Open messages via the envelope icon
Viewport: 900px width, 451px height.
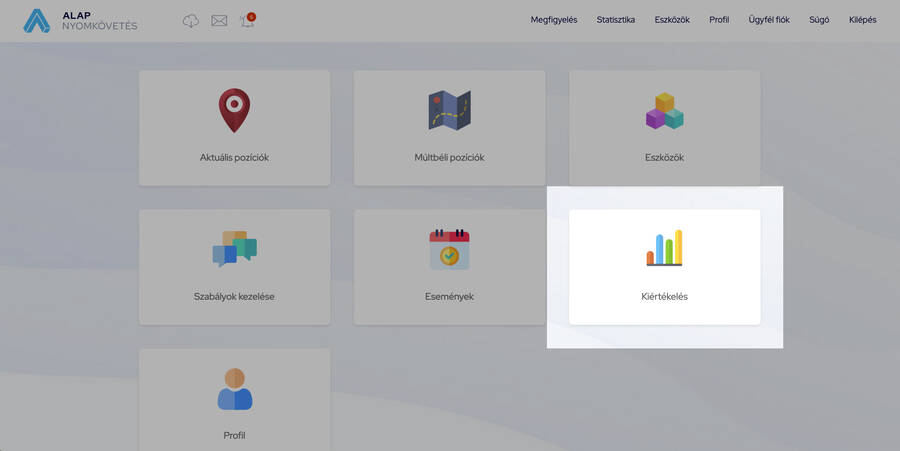[219, 20]
